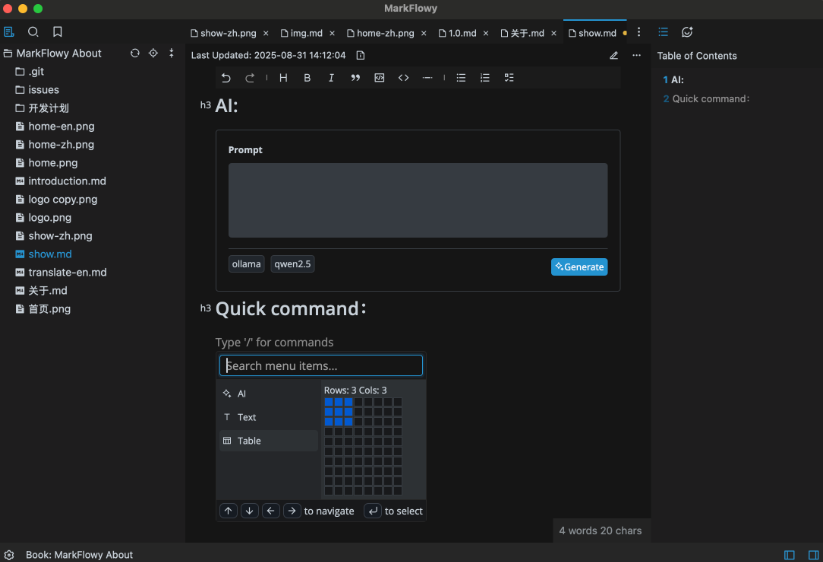Toggle italic formatting in the toolbar
Image resolution: width=823 pixels, height=562 pixels.
(x=331, y=78)
